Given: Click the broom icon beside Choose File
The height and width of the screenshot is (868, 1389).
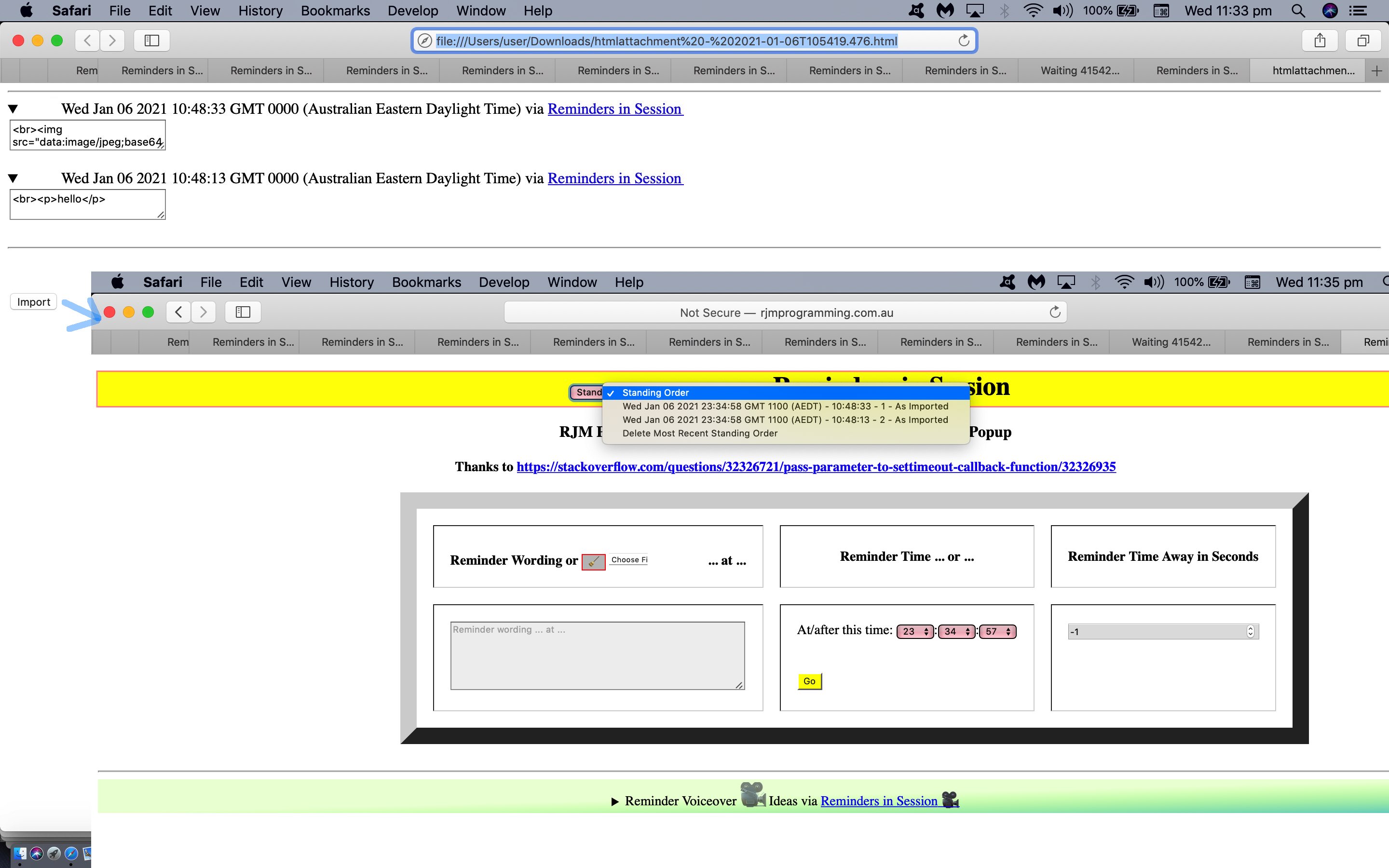Looking at the screenshot, I should click(594, 561).
